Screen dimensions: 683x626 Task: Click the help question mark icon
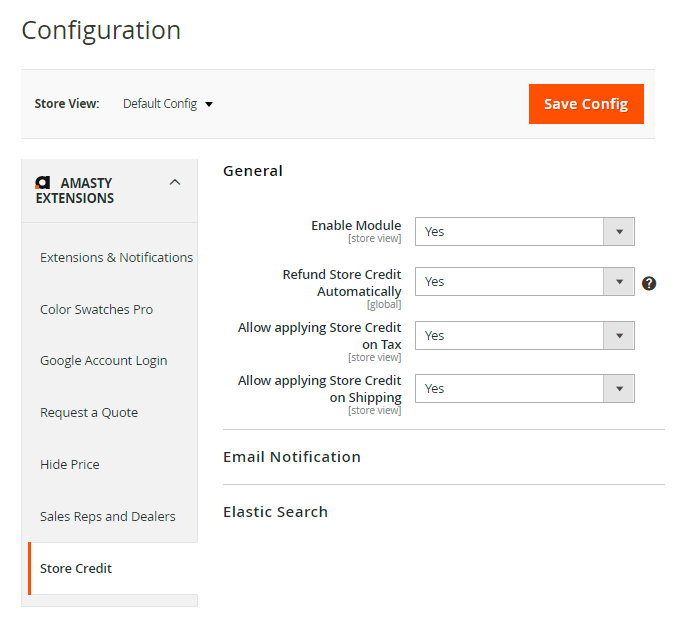(x=649, y=283)
